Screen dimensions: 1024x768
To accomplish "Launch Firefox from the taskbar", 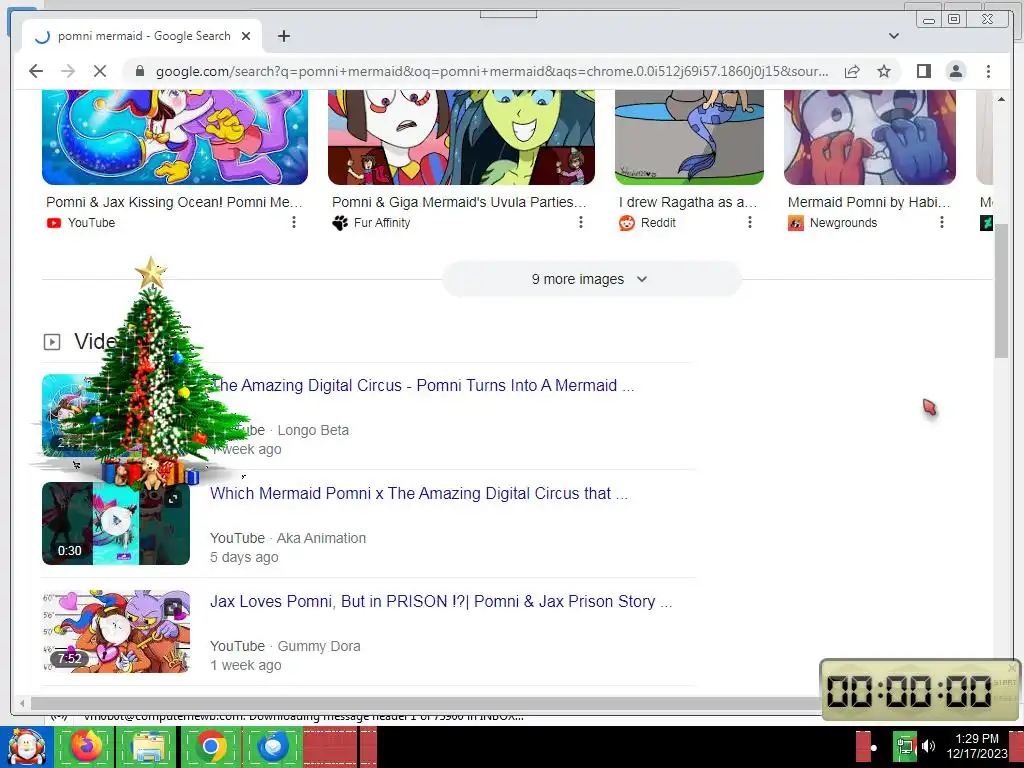I will (x=86, y=747).
